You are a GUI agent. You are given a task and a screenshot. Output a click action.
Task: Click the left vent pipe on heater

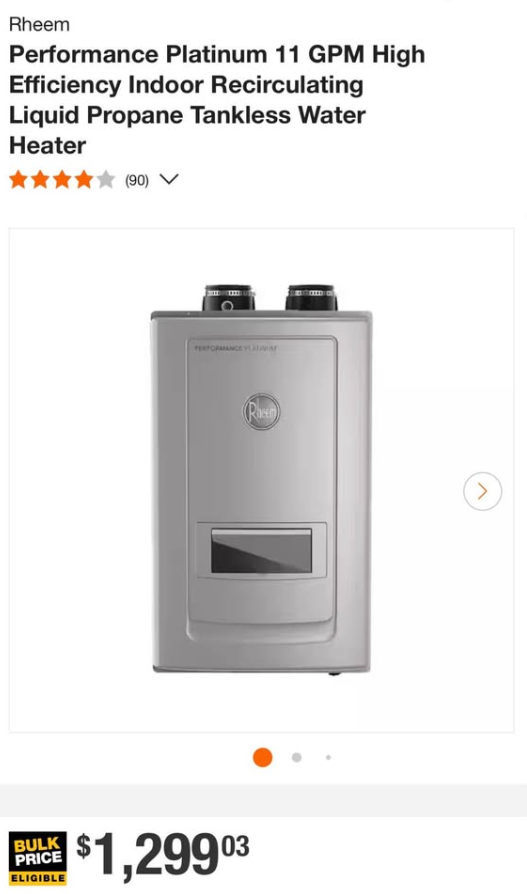(x=228, y=298)
